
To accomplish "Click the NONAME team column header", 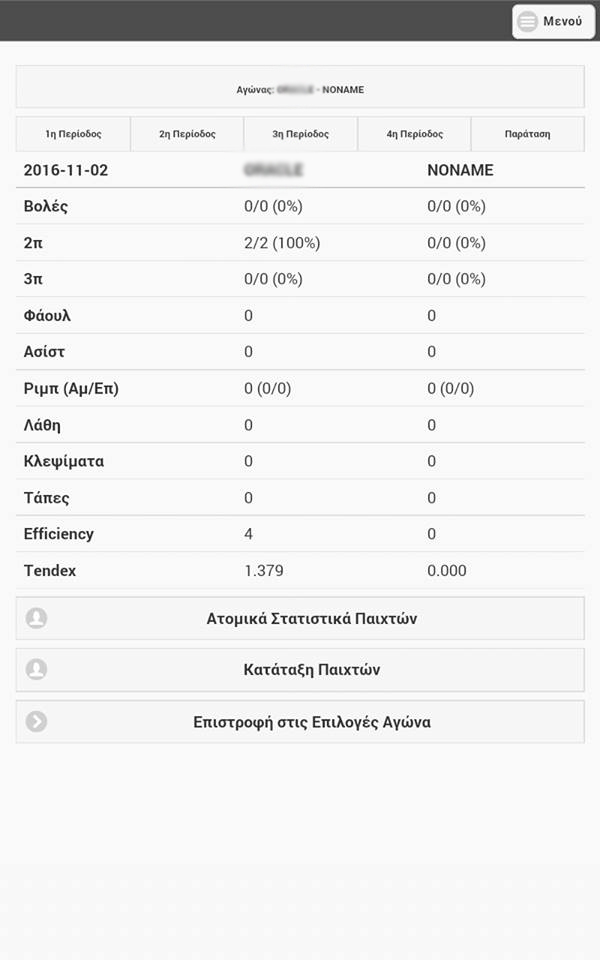I will (460, 170).
